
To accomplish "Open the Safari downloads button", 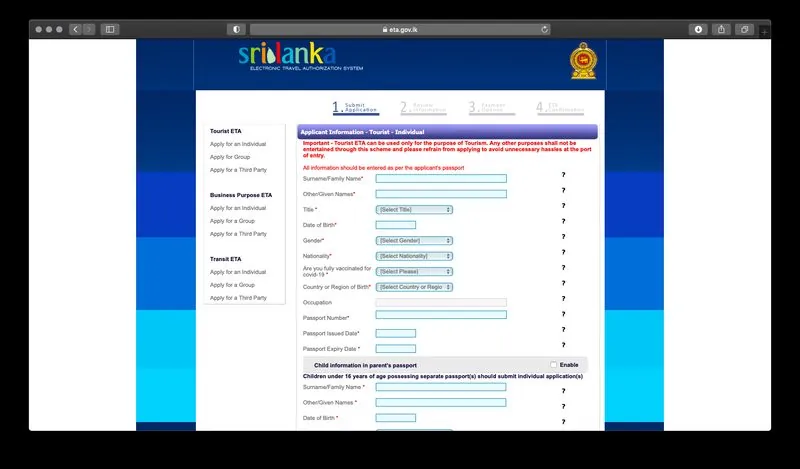I will (698, 29).
